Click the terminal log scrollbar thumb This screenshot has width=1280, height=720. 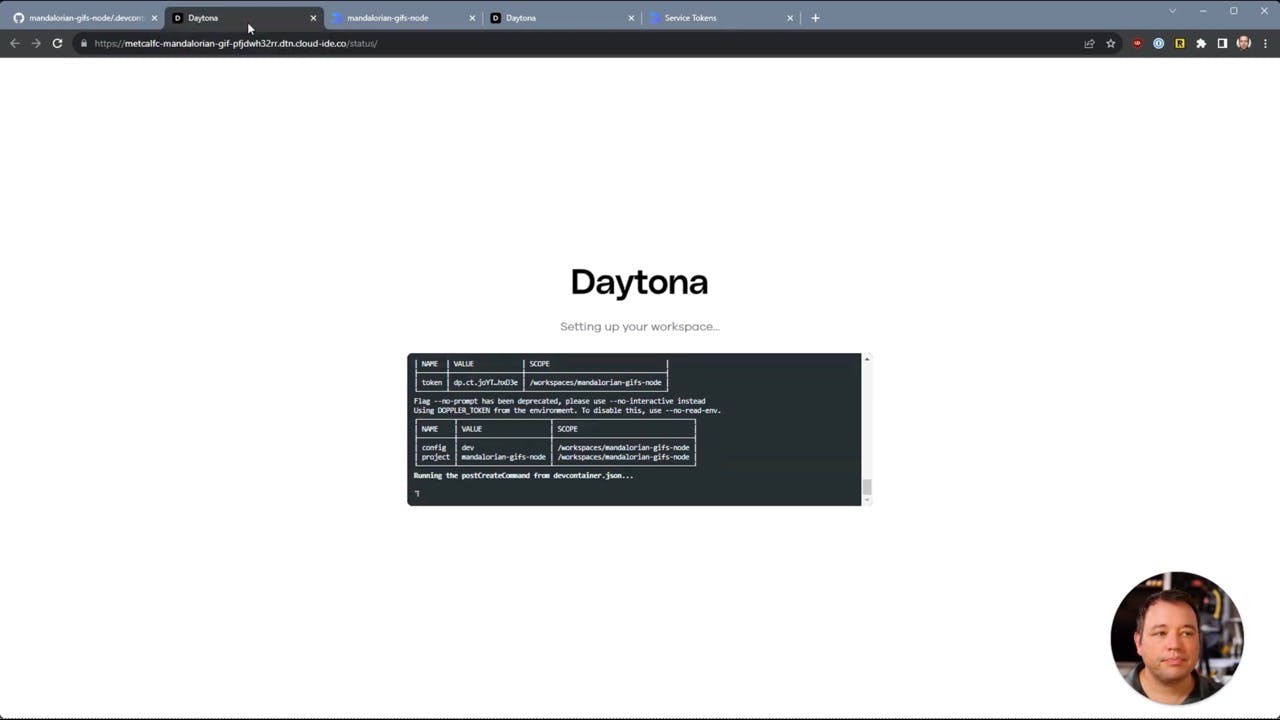(x=867, y=487)
